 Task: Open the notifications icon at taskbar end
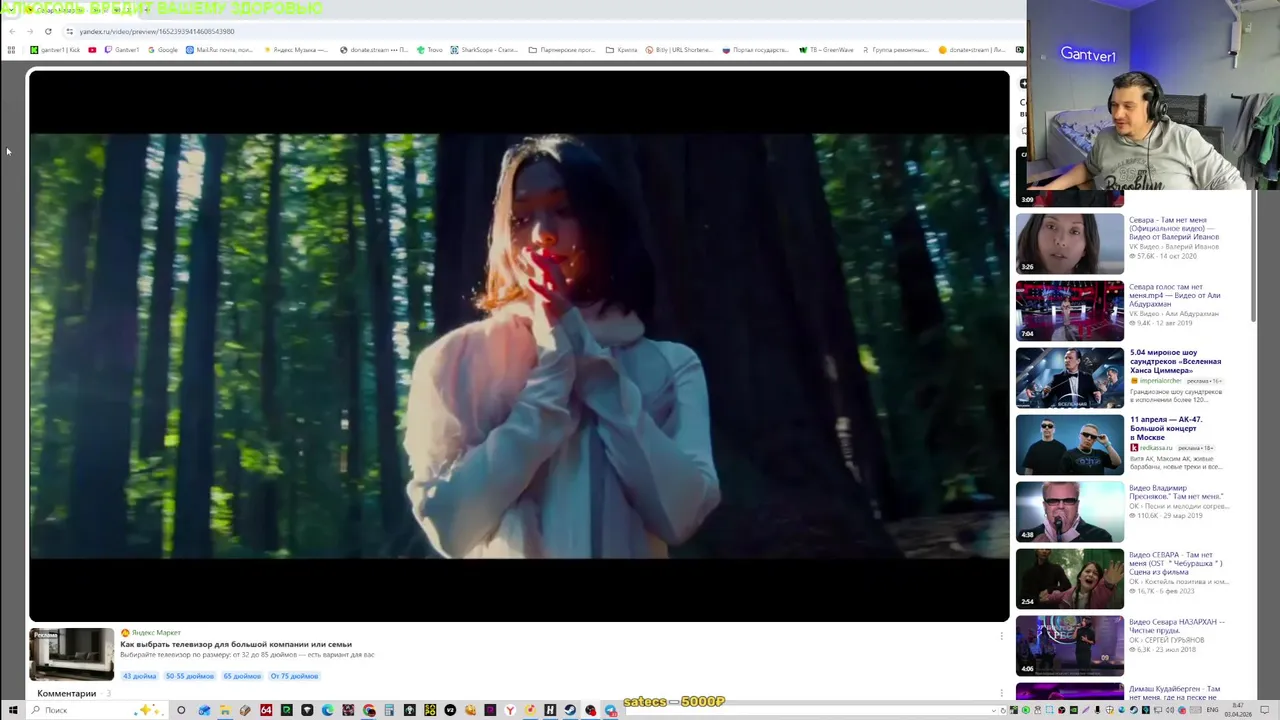1267,710
